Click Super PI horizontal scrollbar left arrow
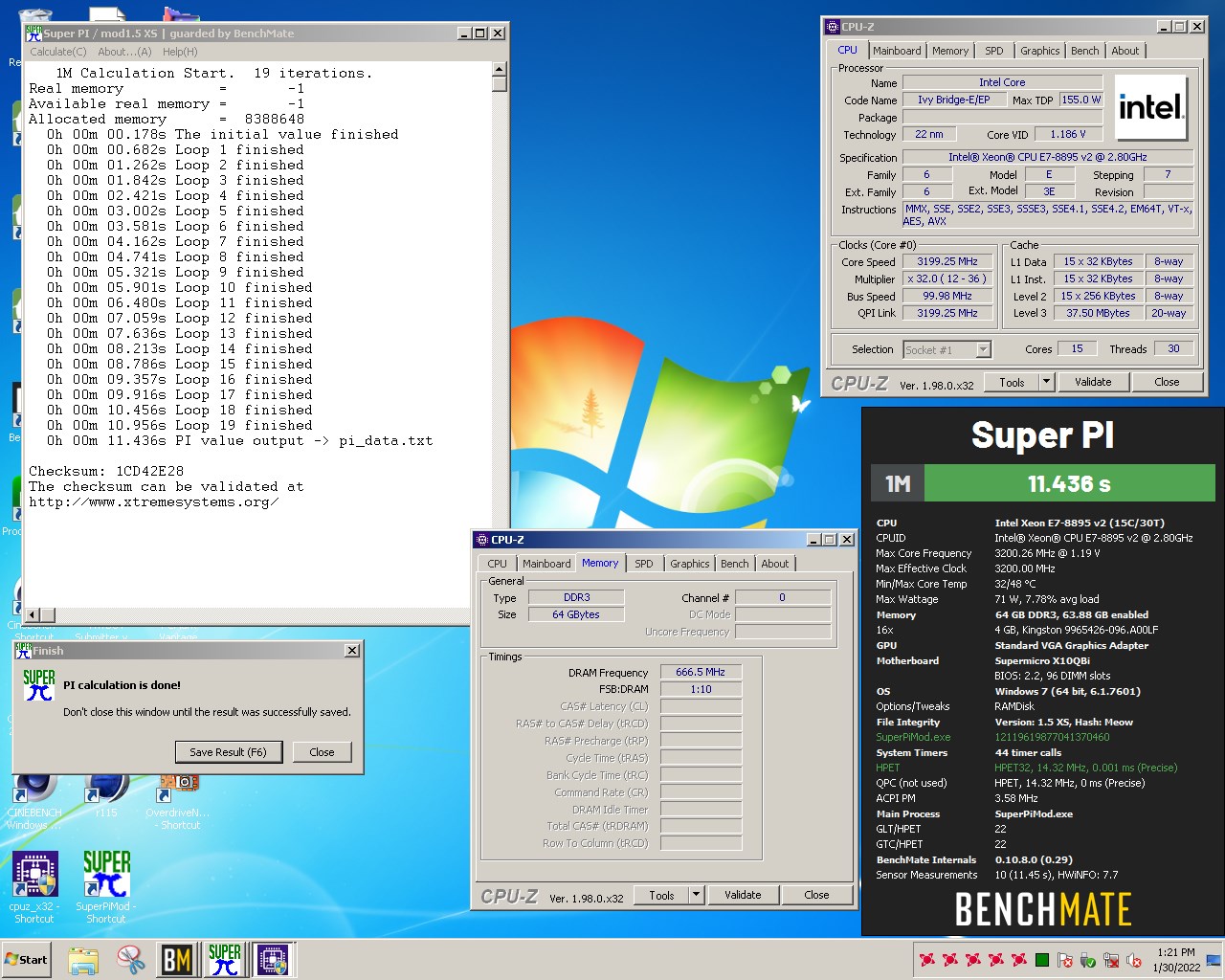This screenshot has width=1225, height=980. [32, 614]
